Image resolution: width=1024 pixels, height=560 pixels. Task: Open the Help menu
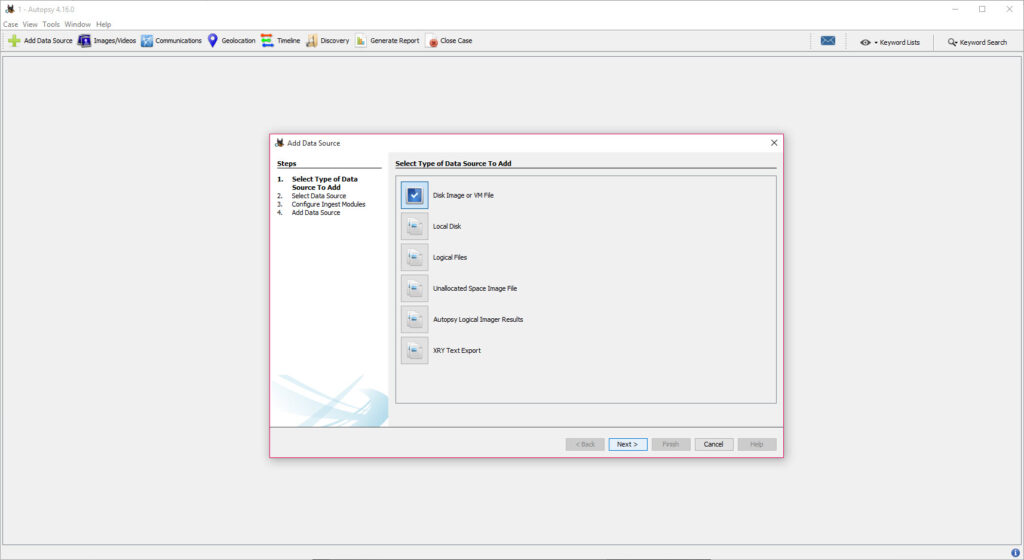tap(103, 24)
